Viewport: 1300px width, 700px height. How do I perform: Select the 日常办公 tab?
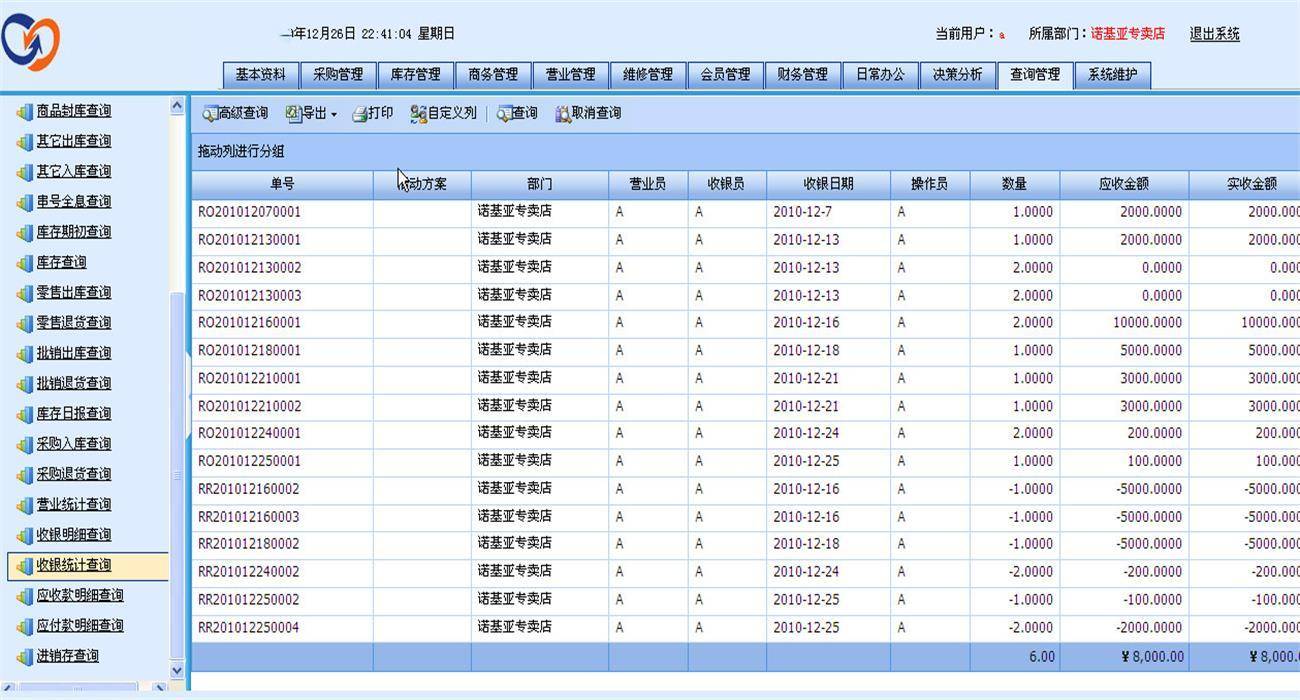(880, 75)
